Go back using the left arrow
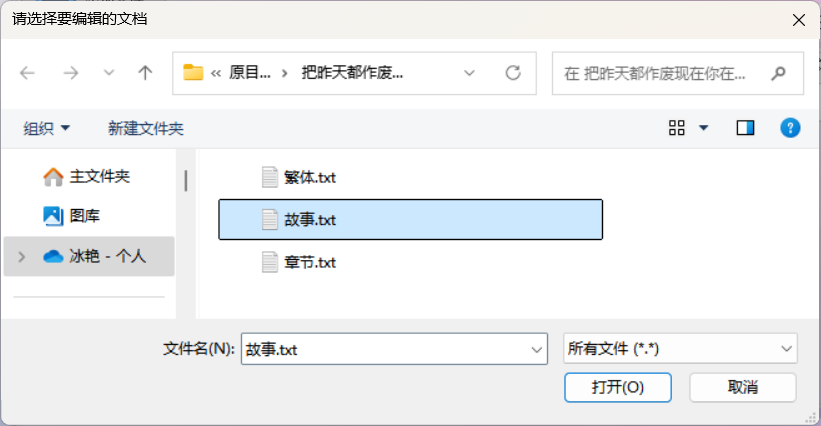 pos(27,73)
